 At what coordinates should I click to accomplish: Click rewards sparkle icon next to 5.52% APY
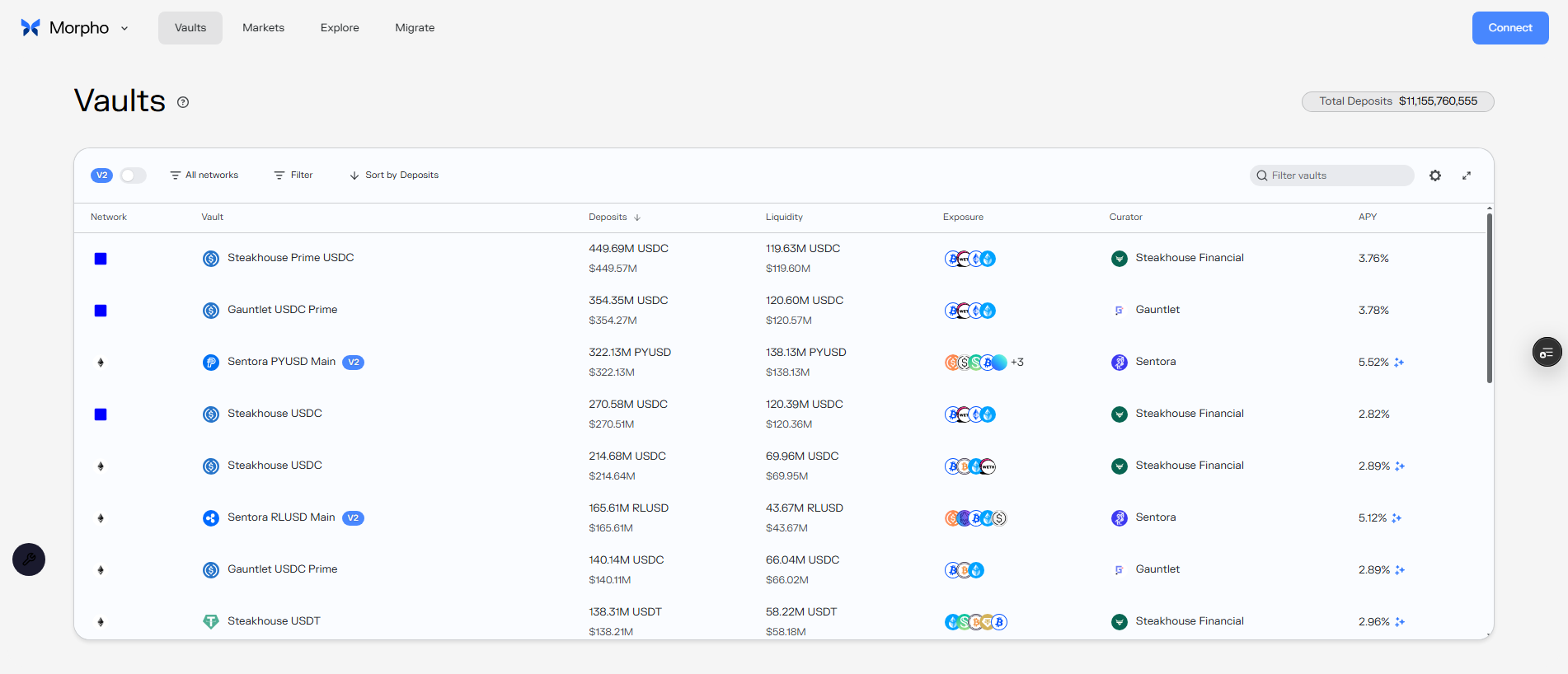[1399, 363]
